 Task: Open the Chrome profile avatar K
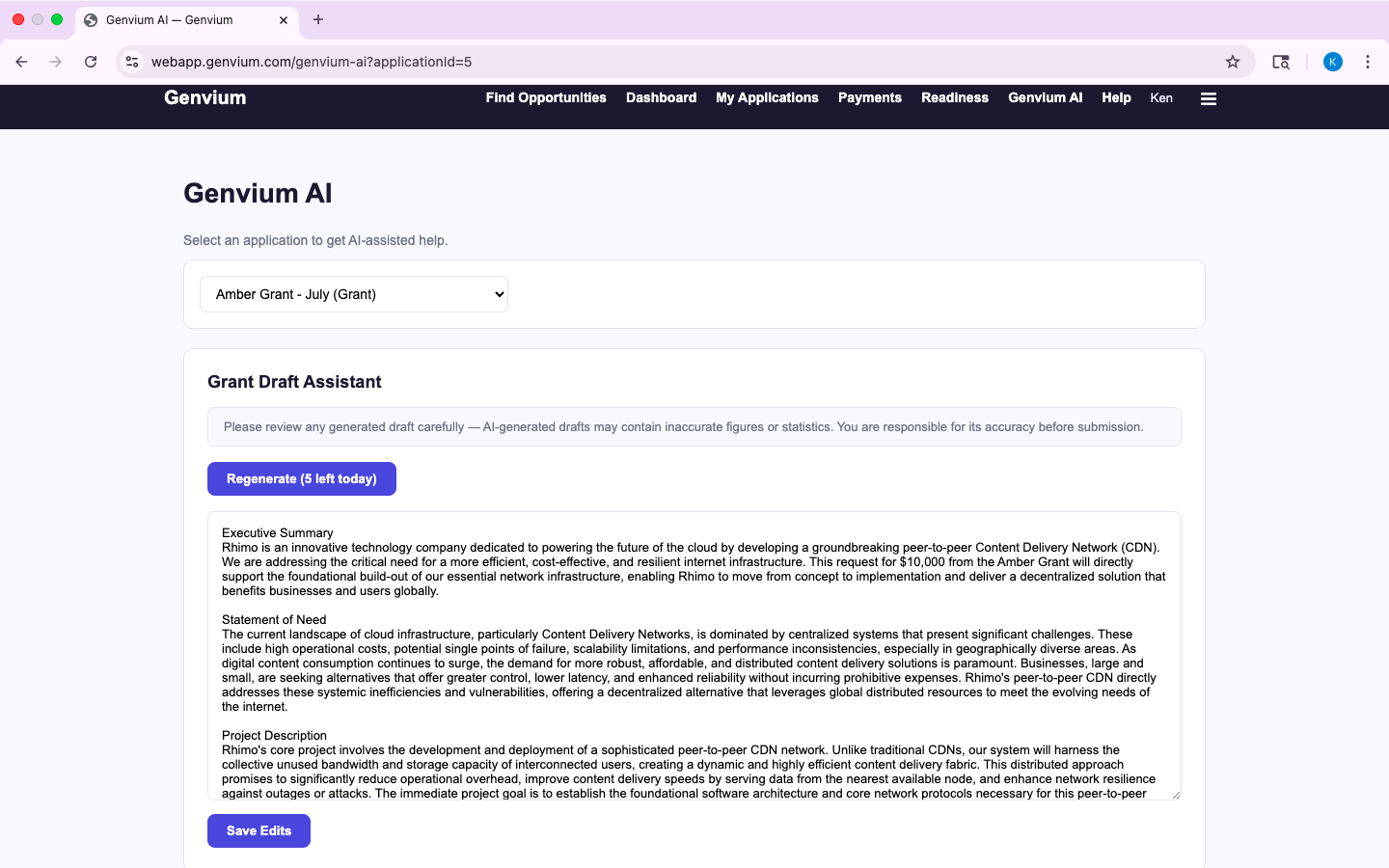pyautogui.click(x=1333, y=62)
